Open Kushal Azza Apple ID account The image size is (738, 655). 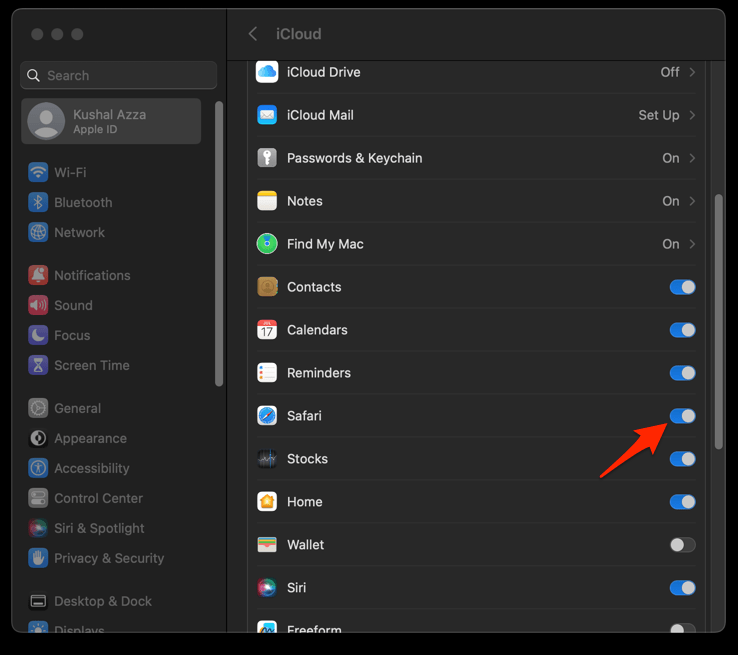tap(111, 121)
